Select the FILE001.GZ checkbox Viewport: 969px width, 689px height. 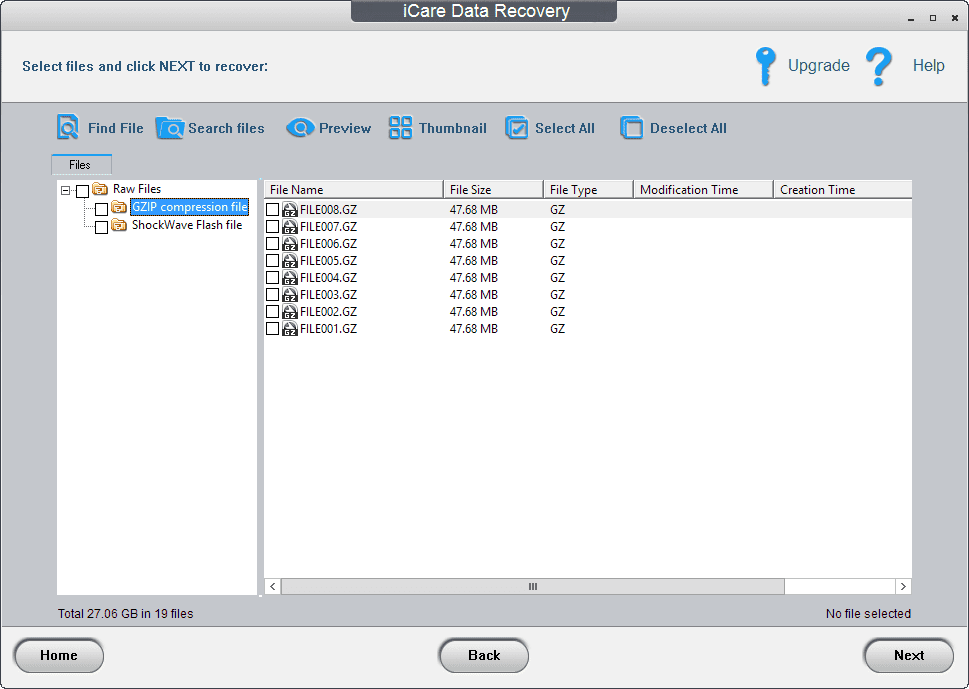point(273,329)
